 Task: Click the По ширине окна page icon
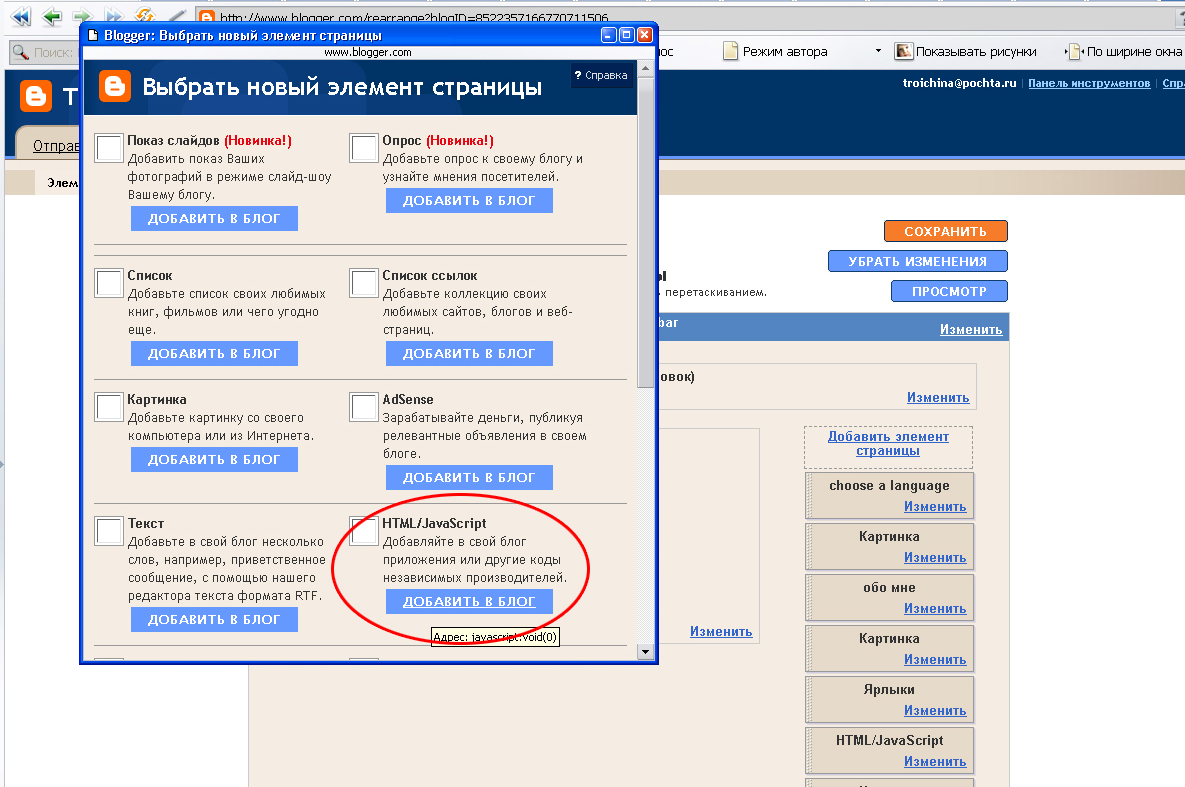pyautogui.click(x=1075, y=51)
